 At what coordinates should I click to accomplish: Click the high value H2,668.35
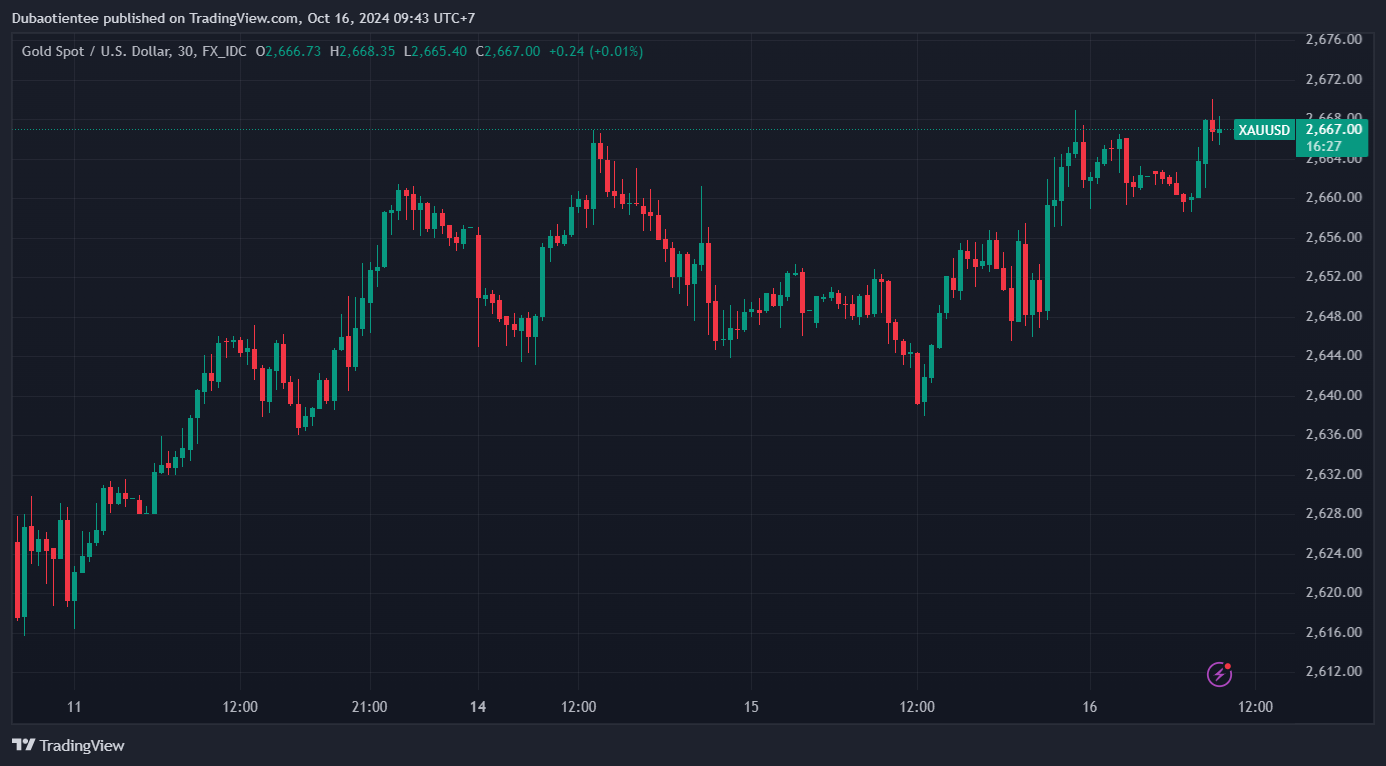click(362, 51)
